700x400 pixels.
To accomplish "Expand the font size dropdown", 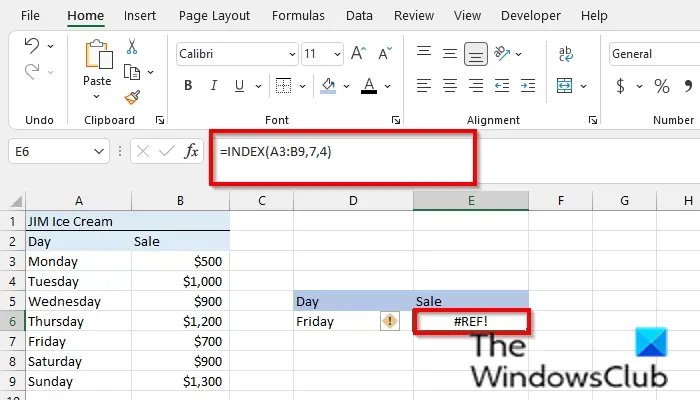I will click(x=337, y=54).
